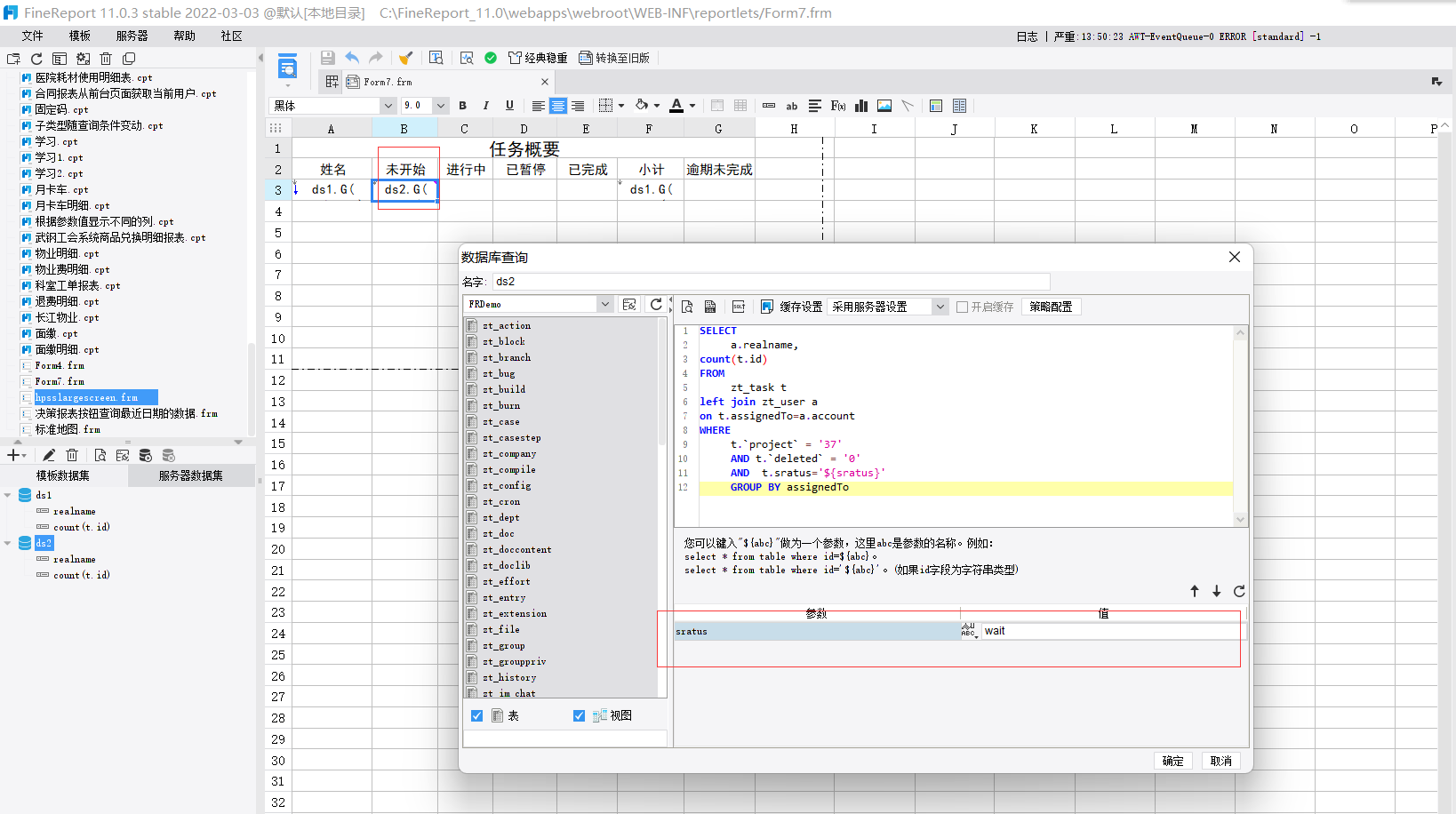Insert a chart via bar chart icon
This screenshot has width=1456, height=814.
click(x=861, y=106)
